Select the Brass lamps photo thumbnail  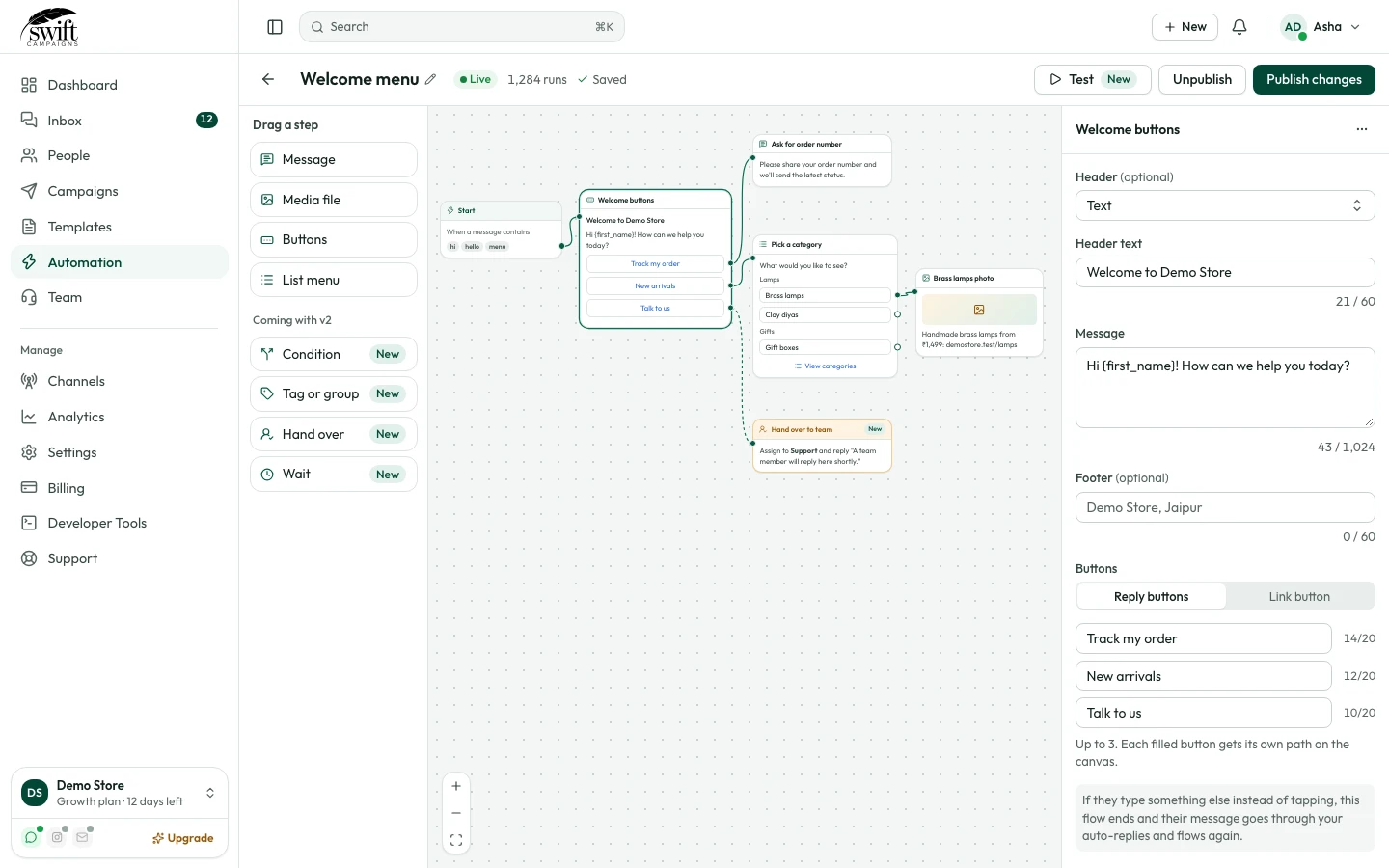pyautogui.click(x=979, y=310)
